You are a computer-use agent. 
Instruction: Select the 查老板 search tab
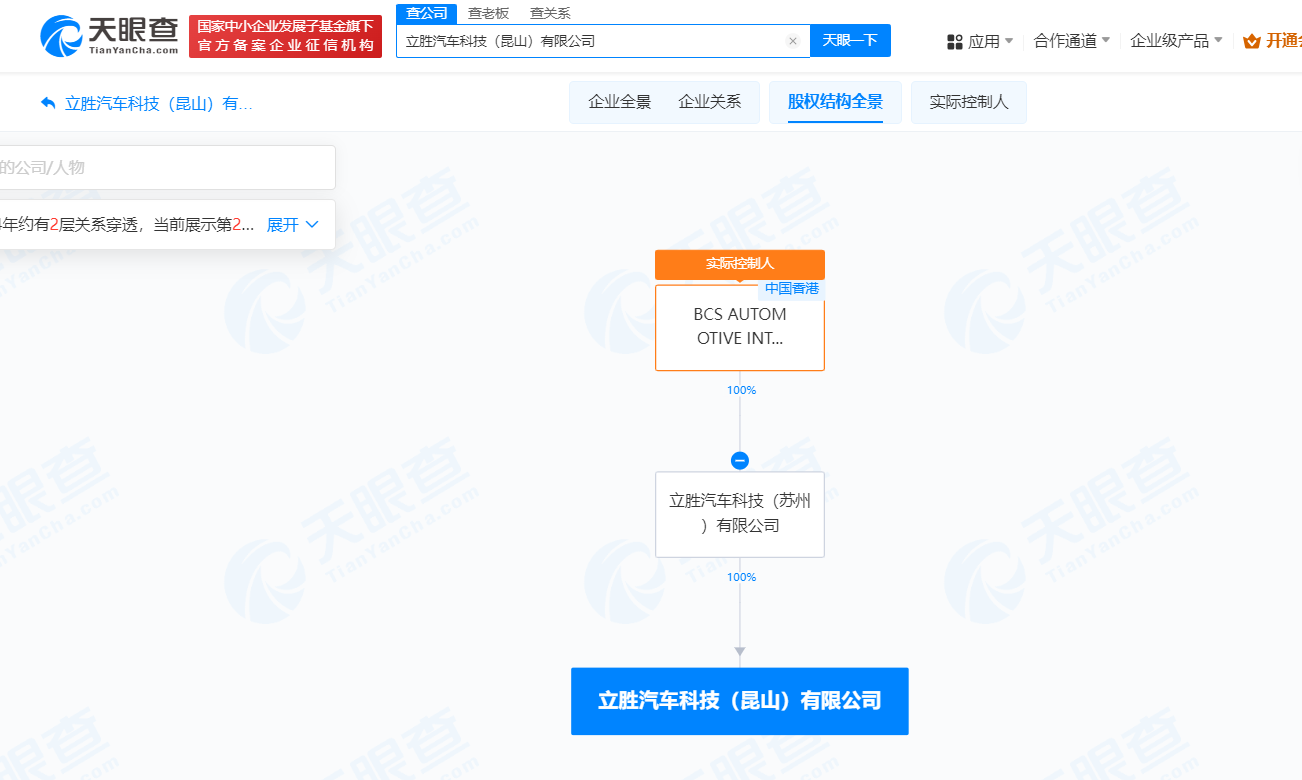488,13
